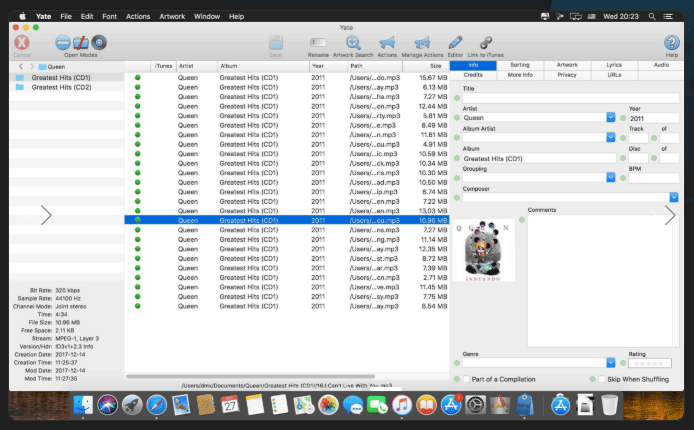Image resolution: width=694 pixels, height=430 pixels.
Task: Toggle the green indicator beside the Grouping field
Action: (457, 178)
